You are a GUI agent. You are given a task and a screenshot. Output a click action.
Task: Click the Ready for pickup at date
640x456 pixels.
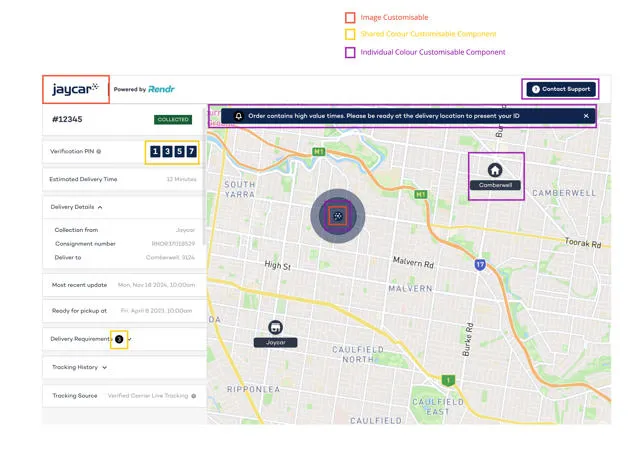click(156, 311)
